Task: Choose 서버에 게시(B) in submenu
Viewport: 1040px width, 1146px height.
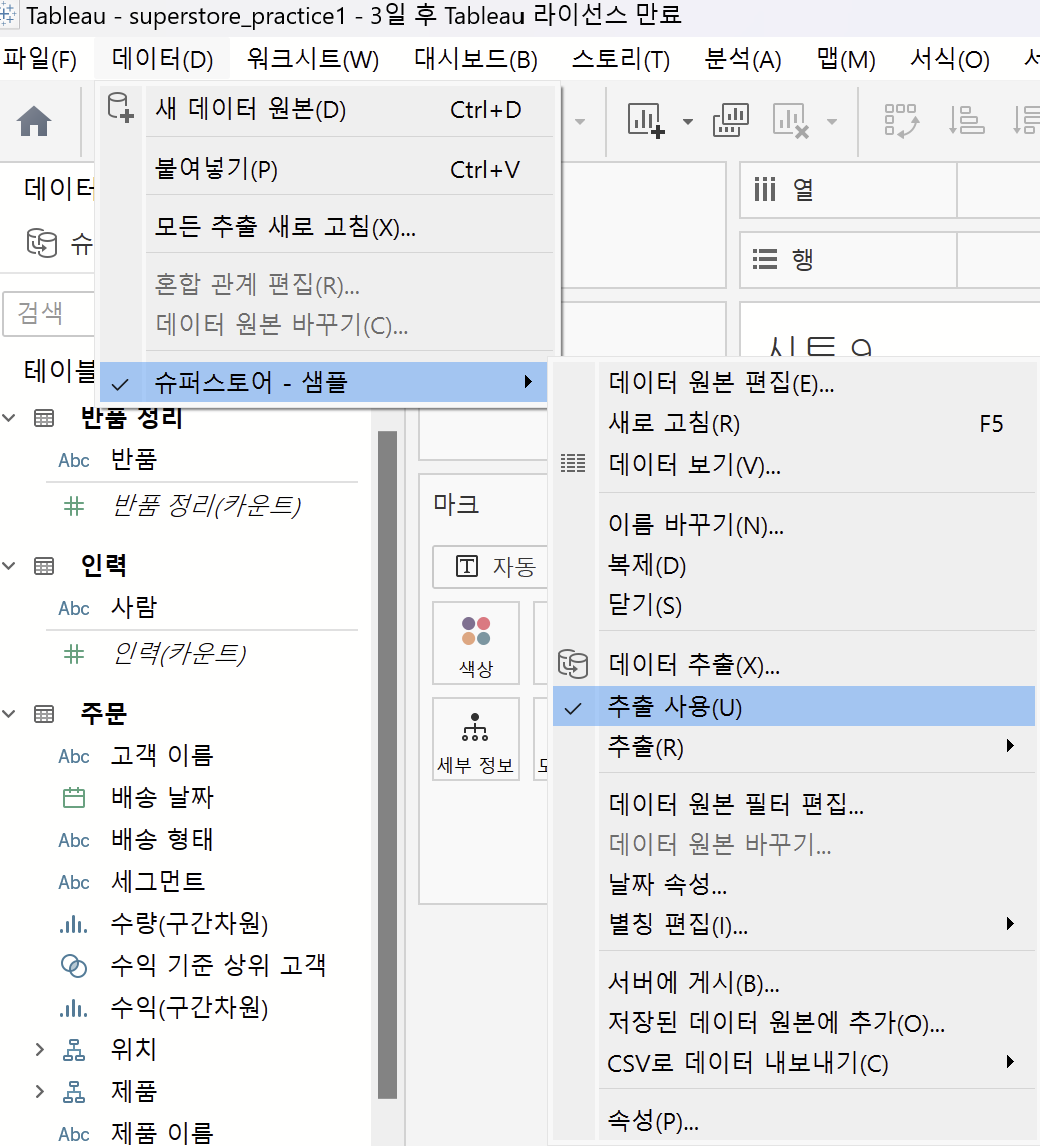Action: click(x=794, y=983)
